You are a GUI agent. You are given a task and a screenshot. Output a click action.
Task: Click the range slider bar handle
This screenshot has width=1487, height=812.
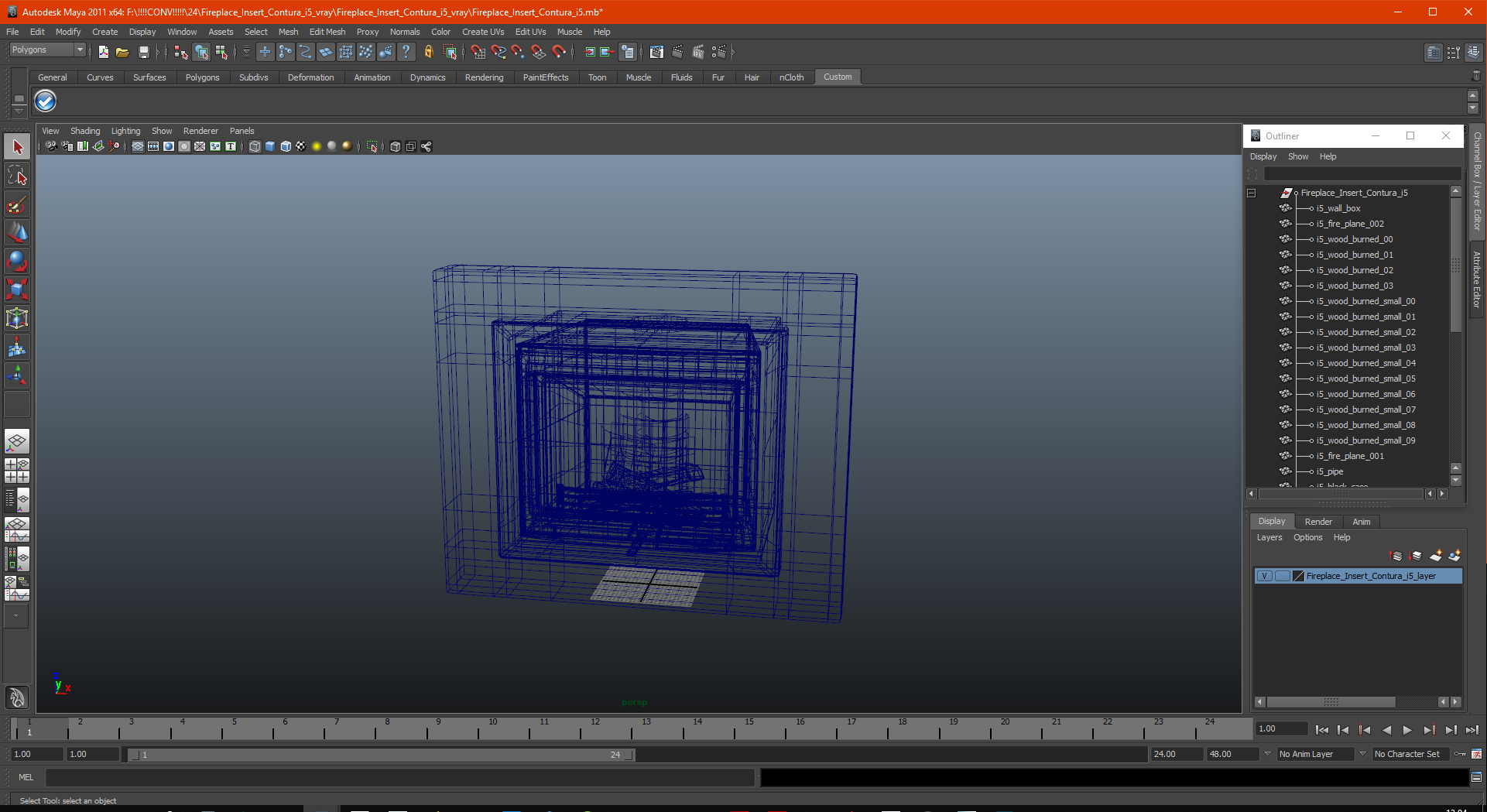379,755
